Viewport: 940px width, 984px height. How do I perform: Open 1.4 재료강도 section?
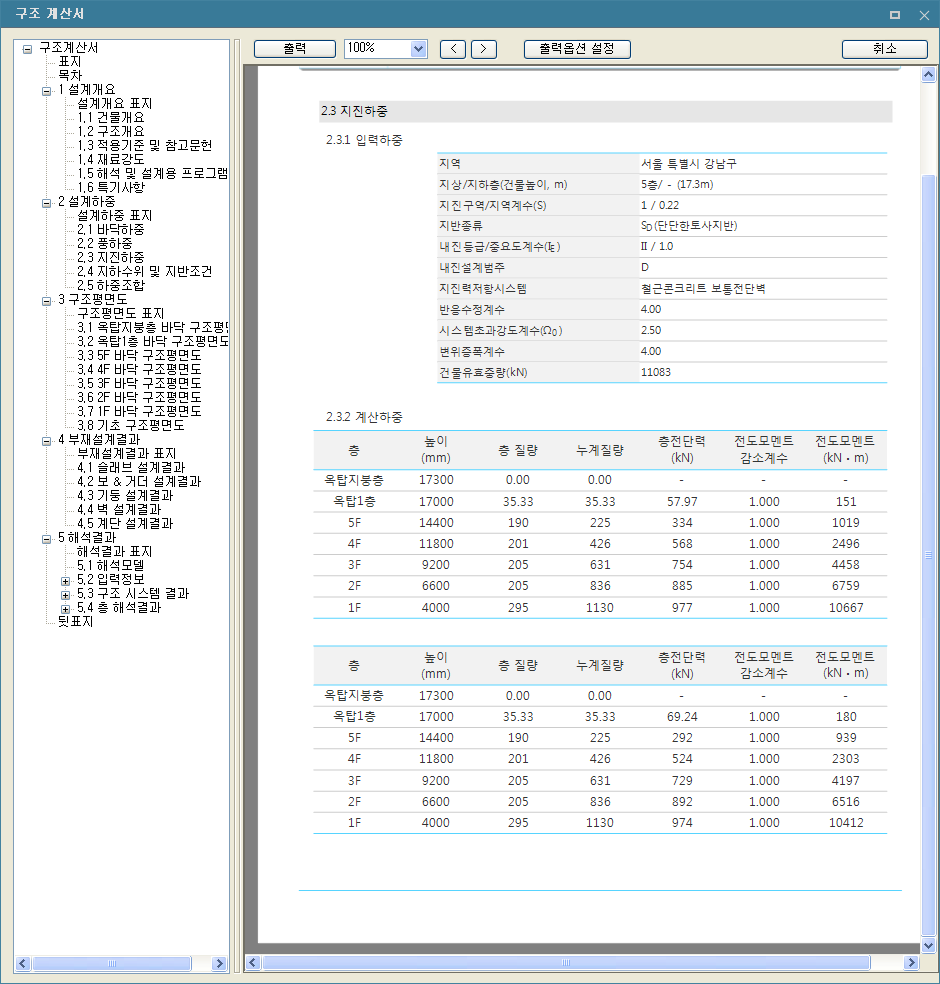pyautogui.click(x=111, y=159)
